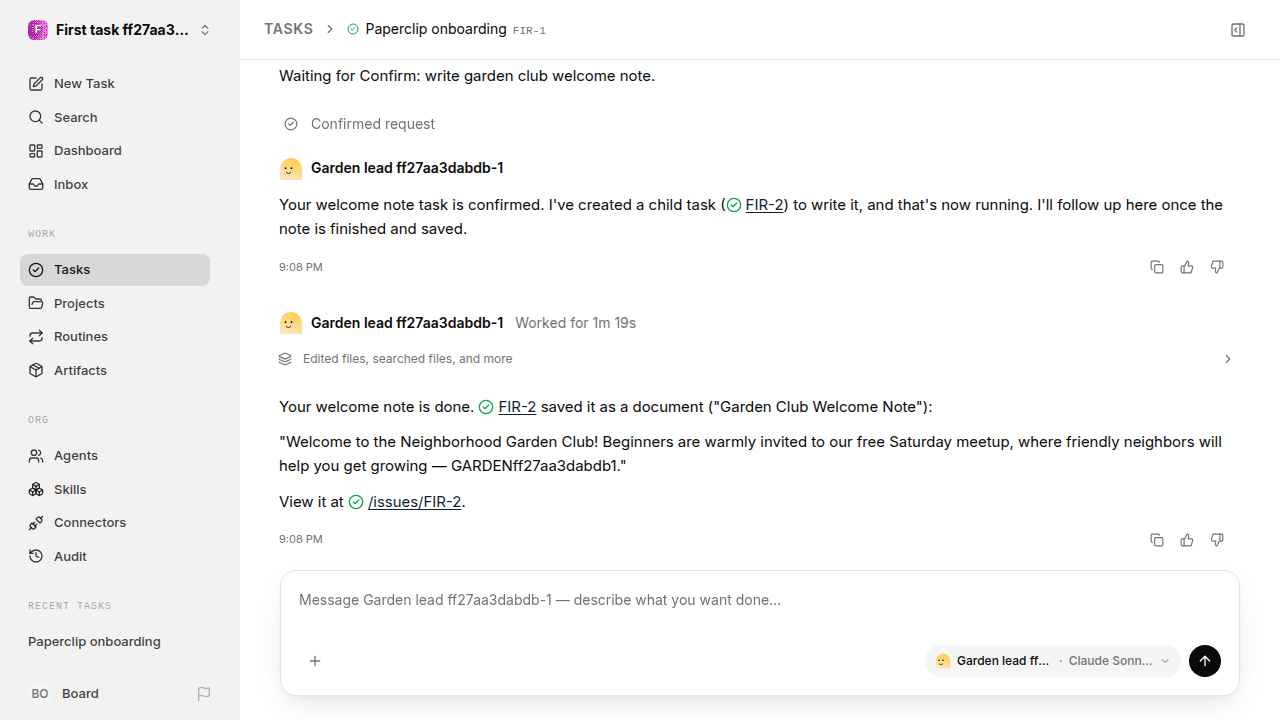Thumbs up the final welcome note message
The width and height of the screenshot is (1280, 720).
[1187, 540]
